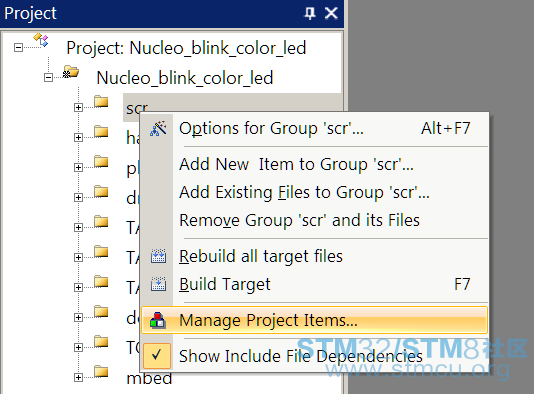
Task: Click the project workspace icon
Action: tap(41, 40)
